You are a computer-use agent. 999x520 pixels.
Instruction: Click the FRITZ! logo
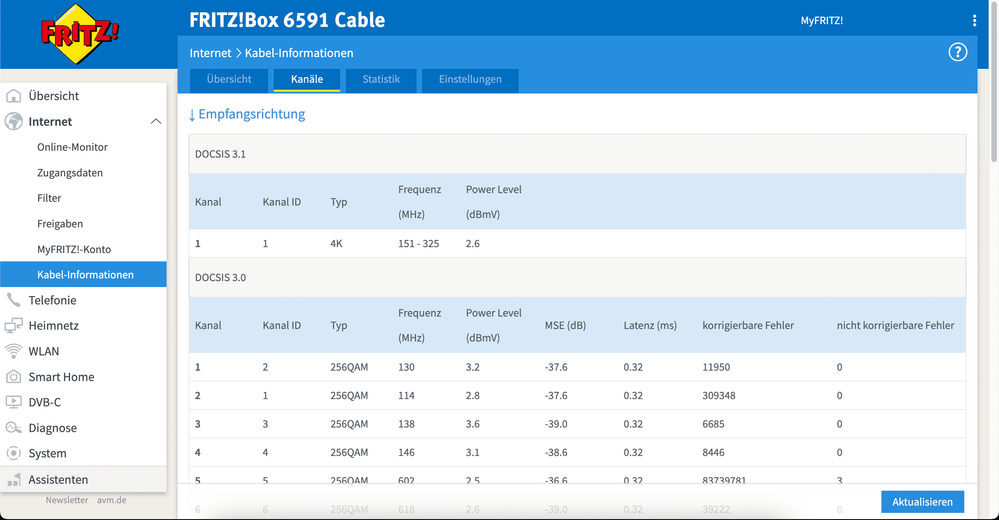click(79, 36)
